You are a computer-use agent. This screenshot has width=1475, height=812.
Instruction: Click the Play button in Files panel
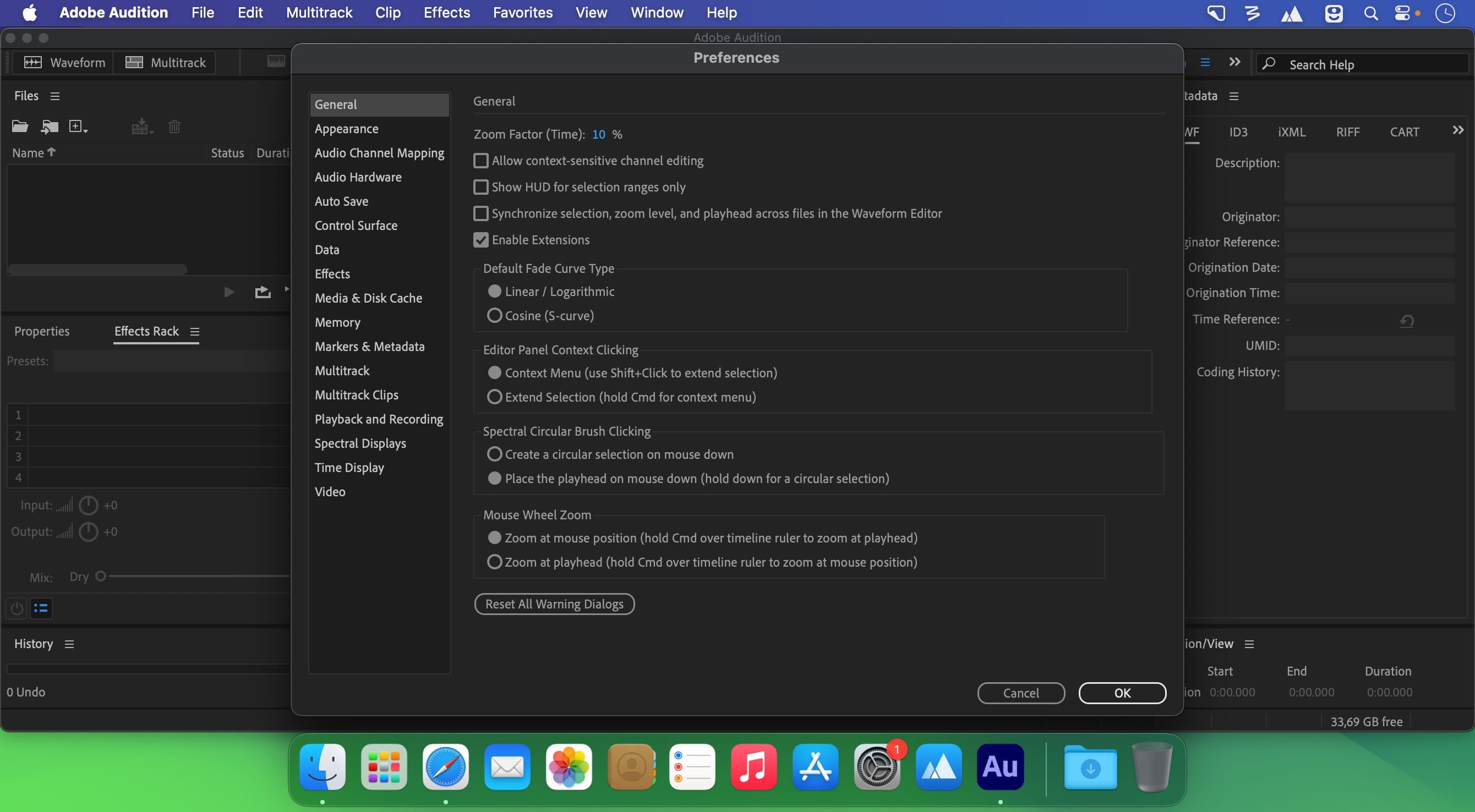(x=229, y=293)
